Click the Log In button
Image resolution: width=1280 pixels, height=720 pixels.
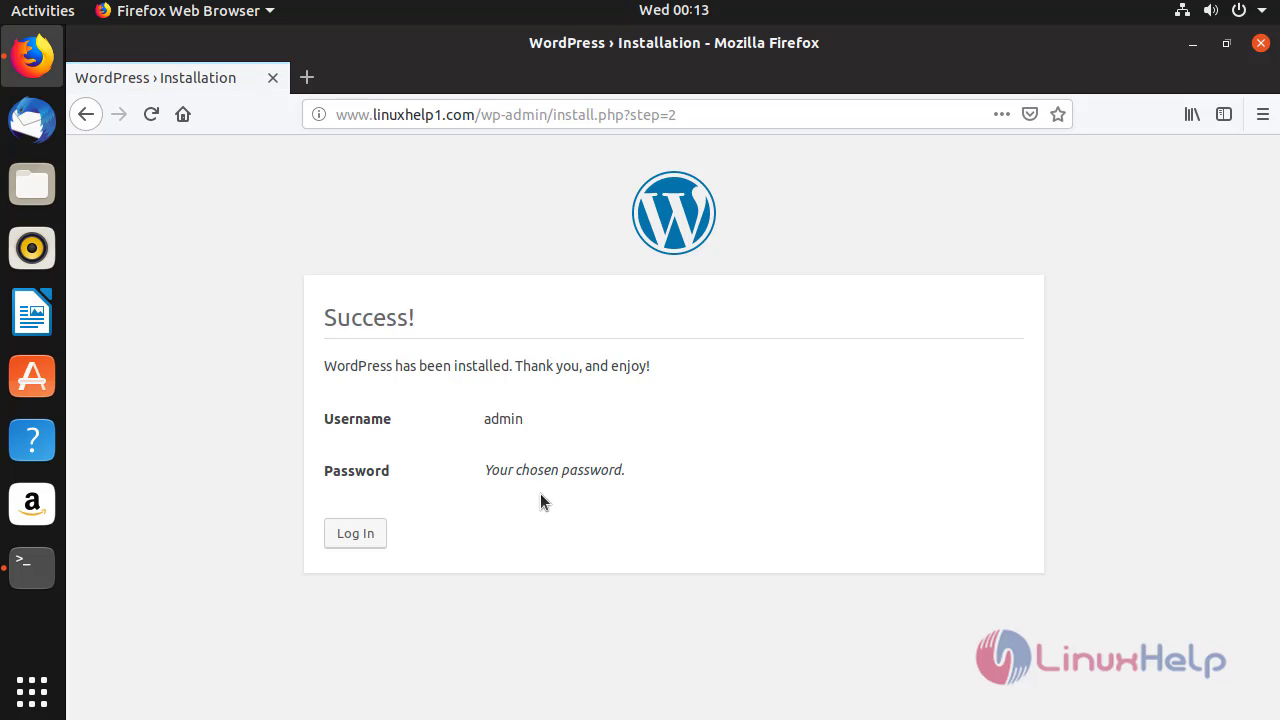coord(355,533)
